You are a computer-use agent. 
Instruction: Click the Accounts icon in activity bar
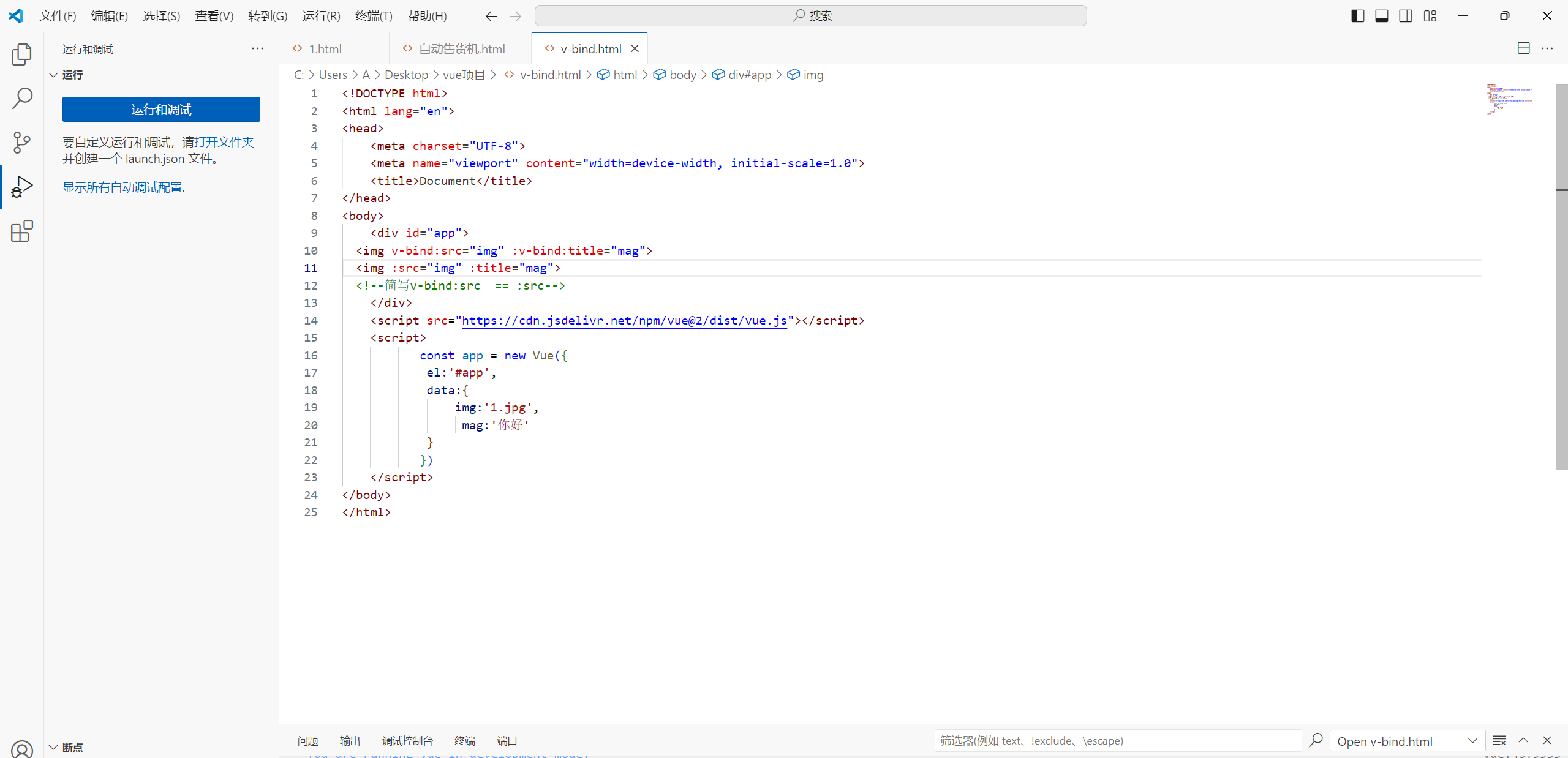click(x=21, y=749)
